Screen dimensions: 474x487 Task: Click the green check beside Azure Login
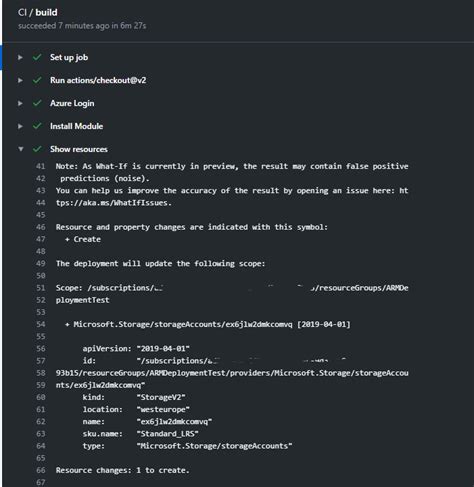pyautogui.click(x=37, y=103)
